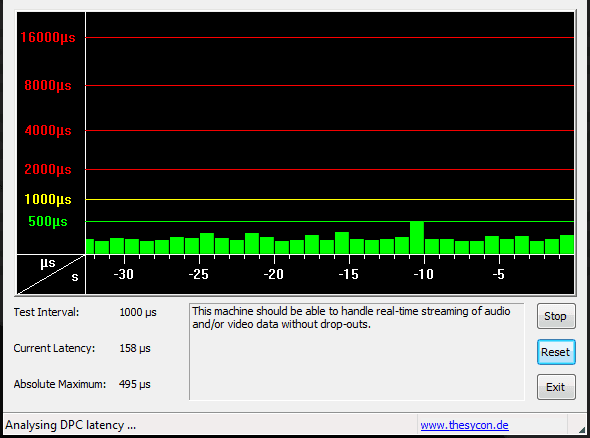Viewport: 590px width, 438px height.
Task: Click the -30 time axis label
Action: 123,274
